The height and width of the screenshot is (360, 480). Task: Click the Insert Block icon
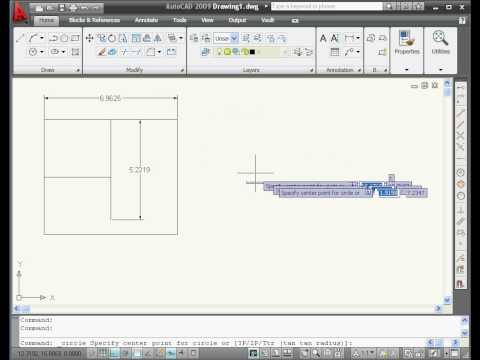(371, 38)
